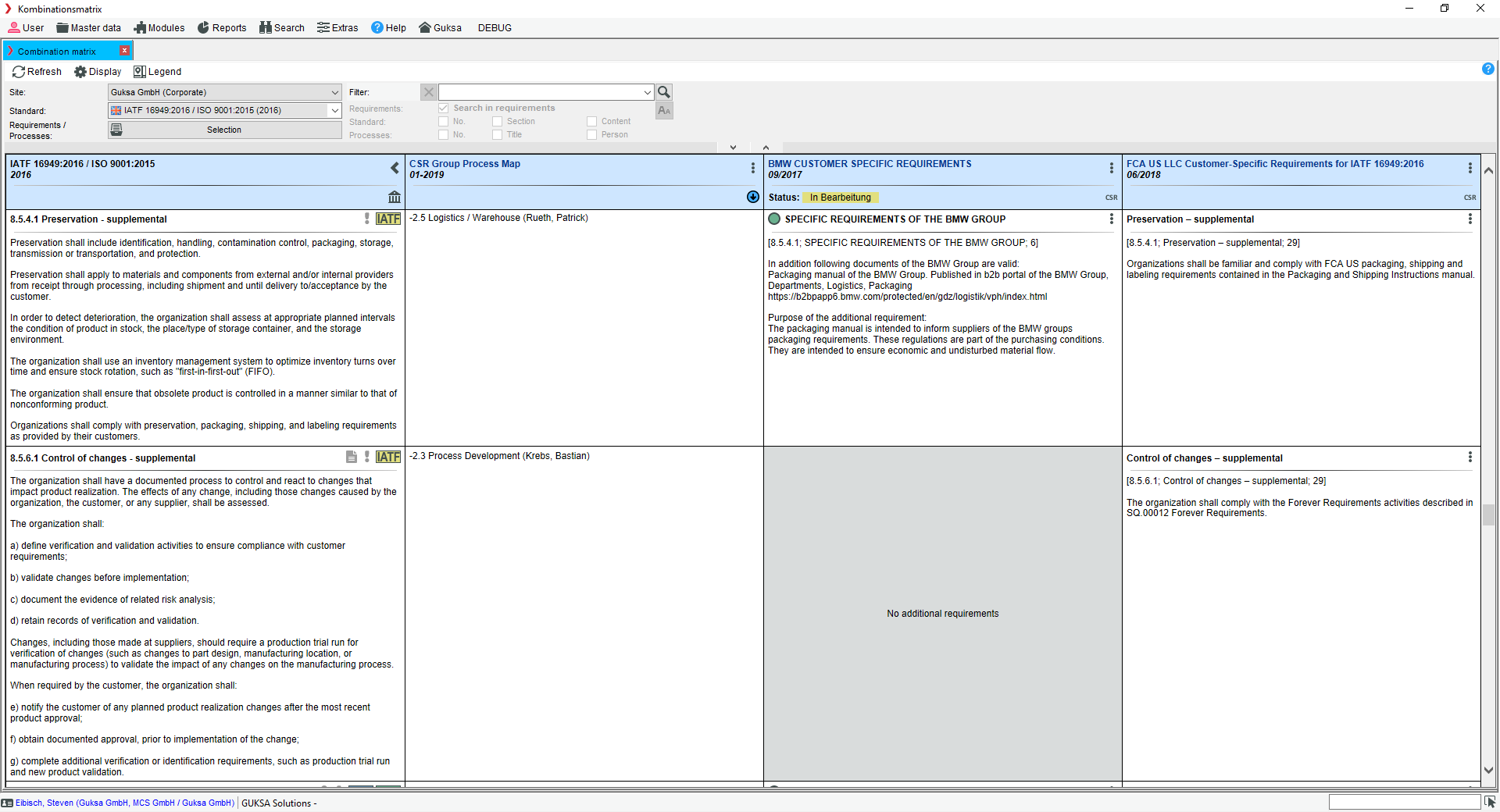
Task: Check the Section checkbox
Action: (498, 121)
